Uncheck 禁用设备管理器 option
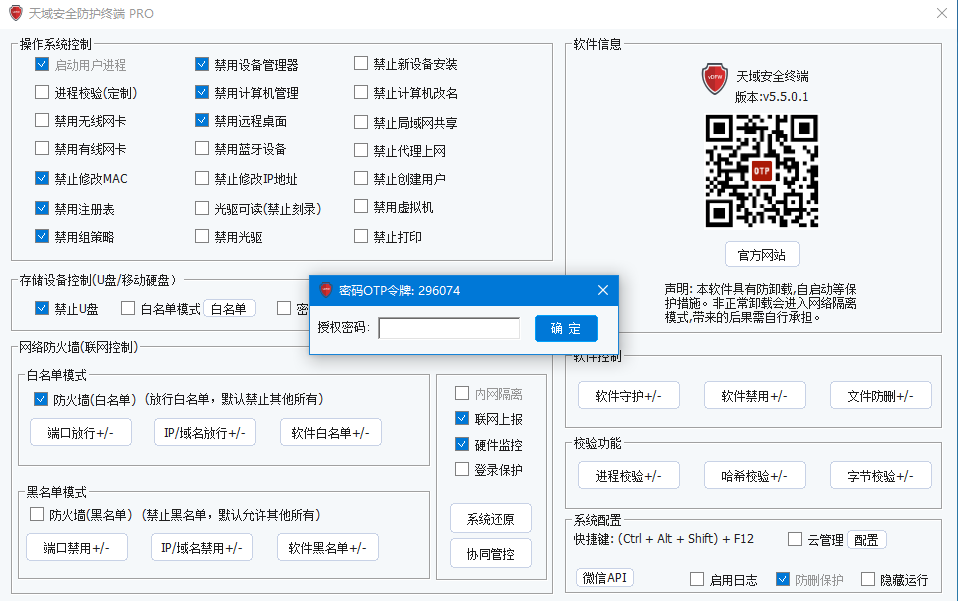The image size is (958, 601). (202, 65)
